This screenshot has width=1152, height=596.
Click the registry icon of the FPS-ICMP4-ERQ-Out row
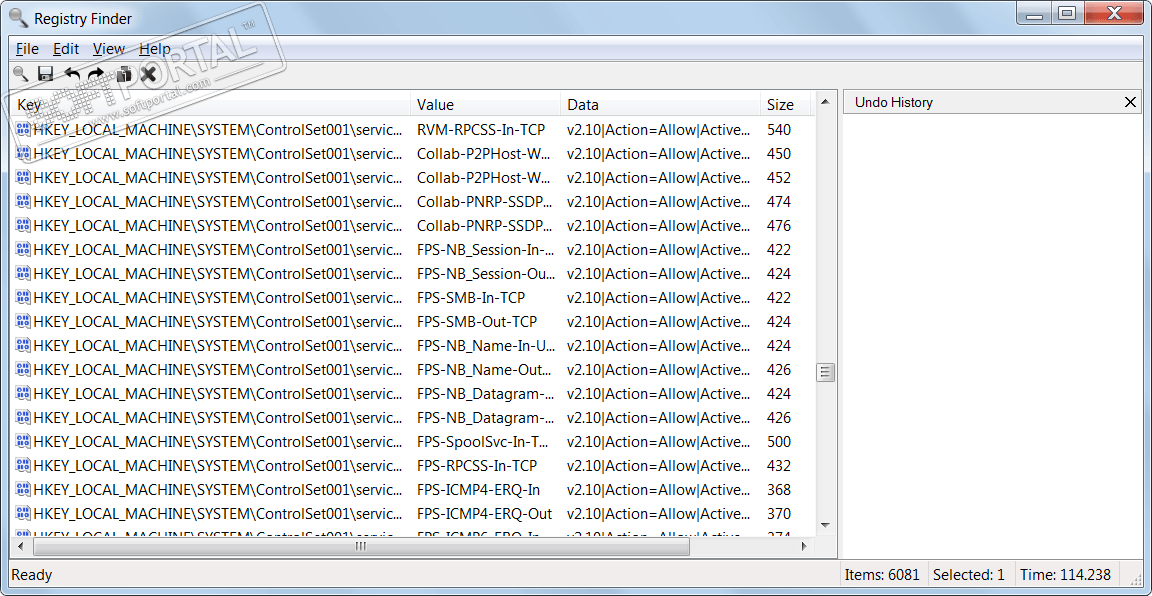point(23,514)
